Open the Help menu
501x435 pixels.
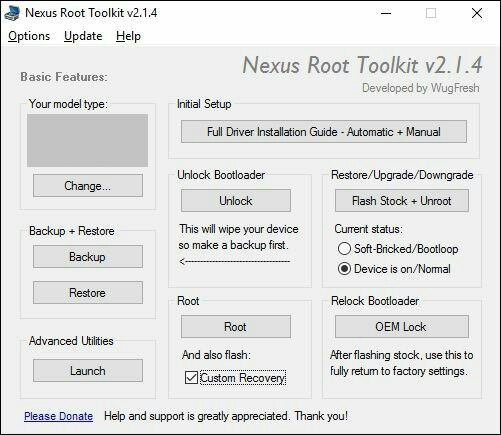[128, 36]
